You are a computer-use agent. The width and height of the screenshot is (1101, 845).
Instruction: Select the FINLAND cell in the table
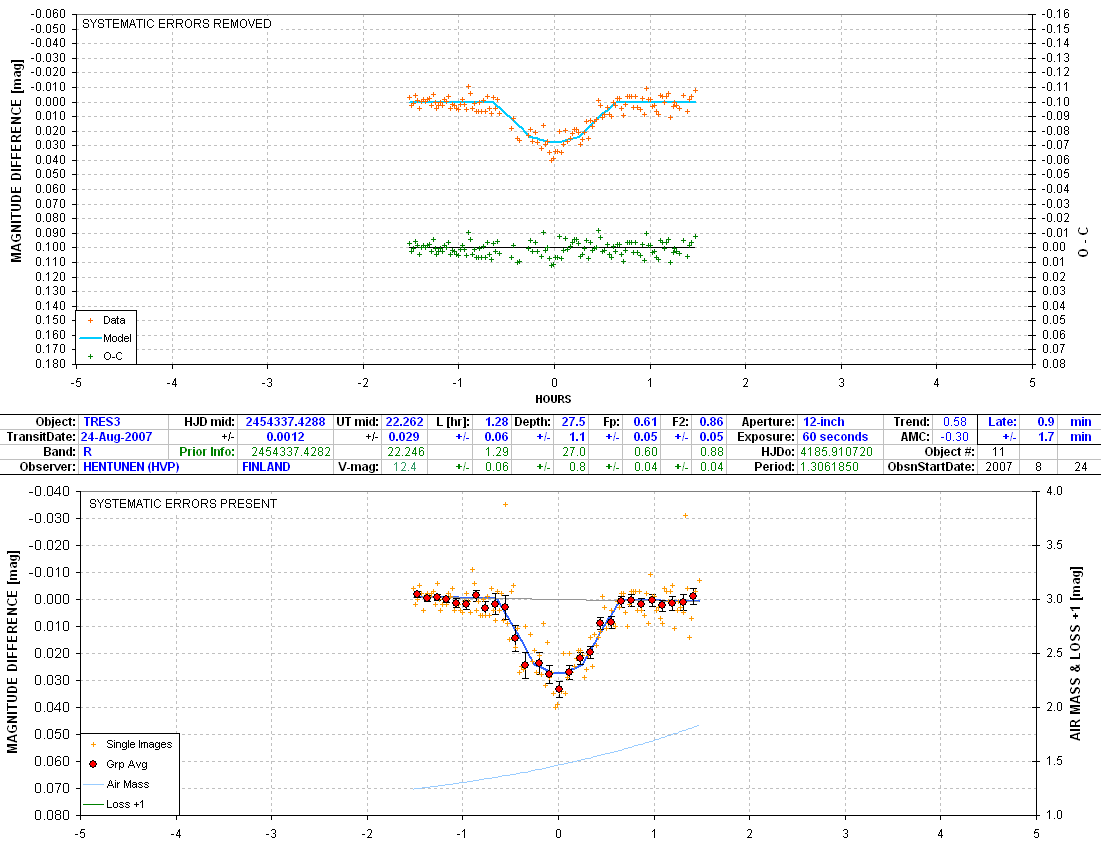click(266, 467)
